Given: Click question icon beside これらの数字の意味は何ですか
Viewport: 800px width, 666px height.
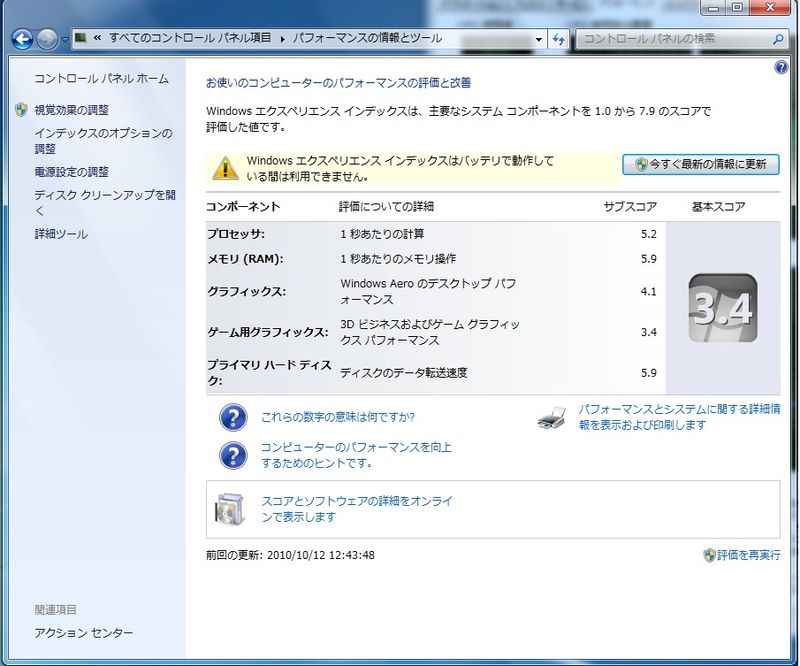Looking at the screenshot, I should tap(233, 417).
